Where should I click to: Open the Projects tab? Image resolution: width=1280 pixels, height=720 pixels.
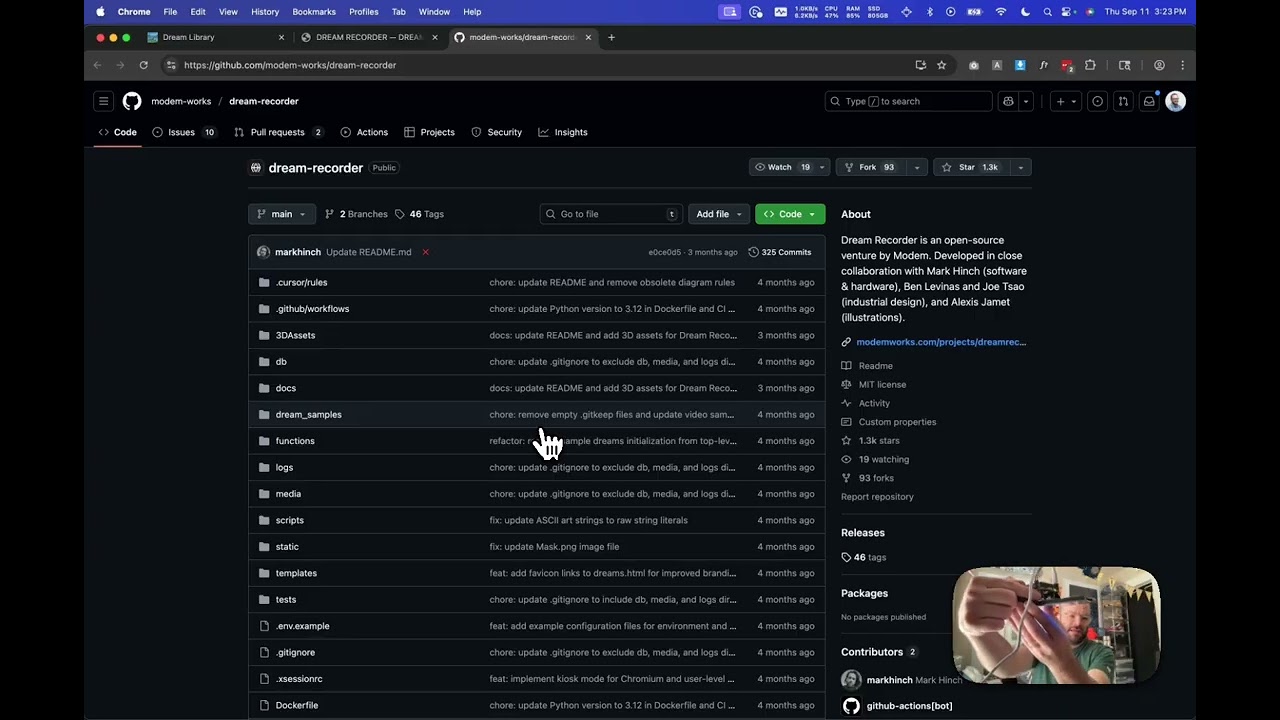coord(429,132)
